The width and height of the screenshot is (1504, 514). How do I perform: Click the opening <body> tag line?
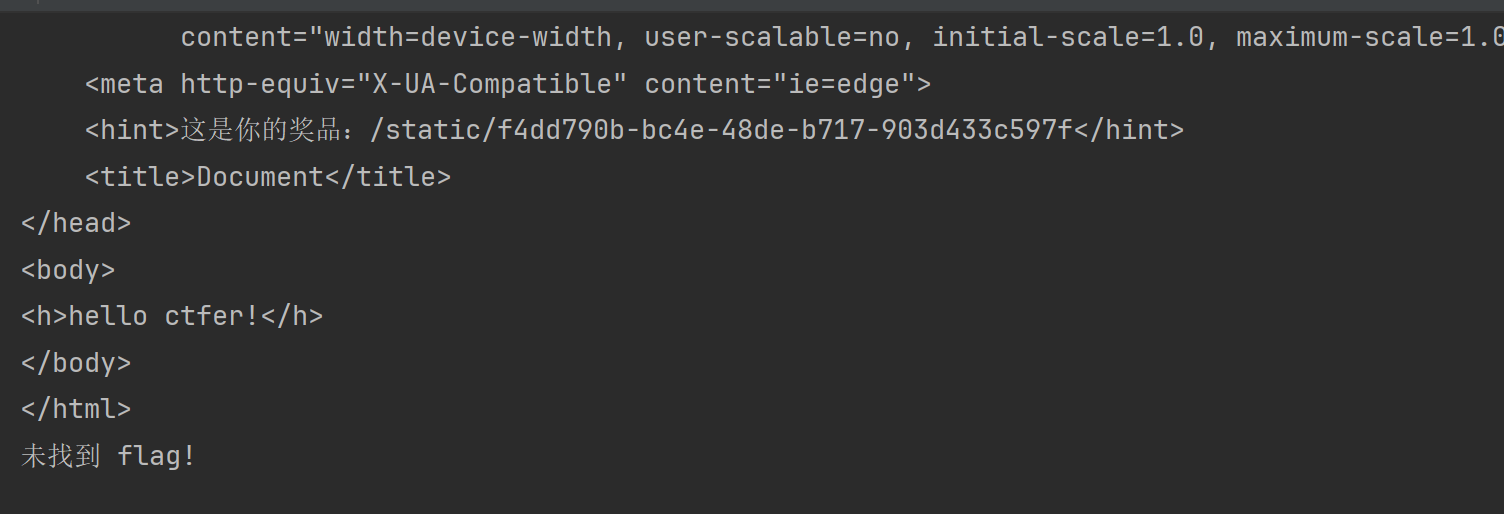click(x=68, y=270)
